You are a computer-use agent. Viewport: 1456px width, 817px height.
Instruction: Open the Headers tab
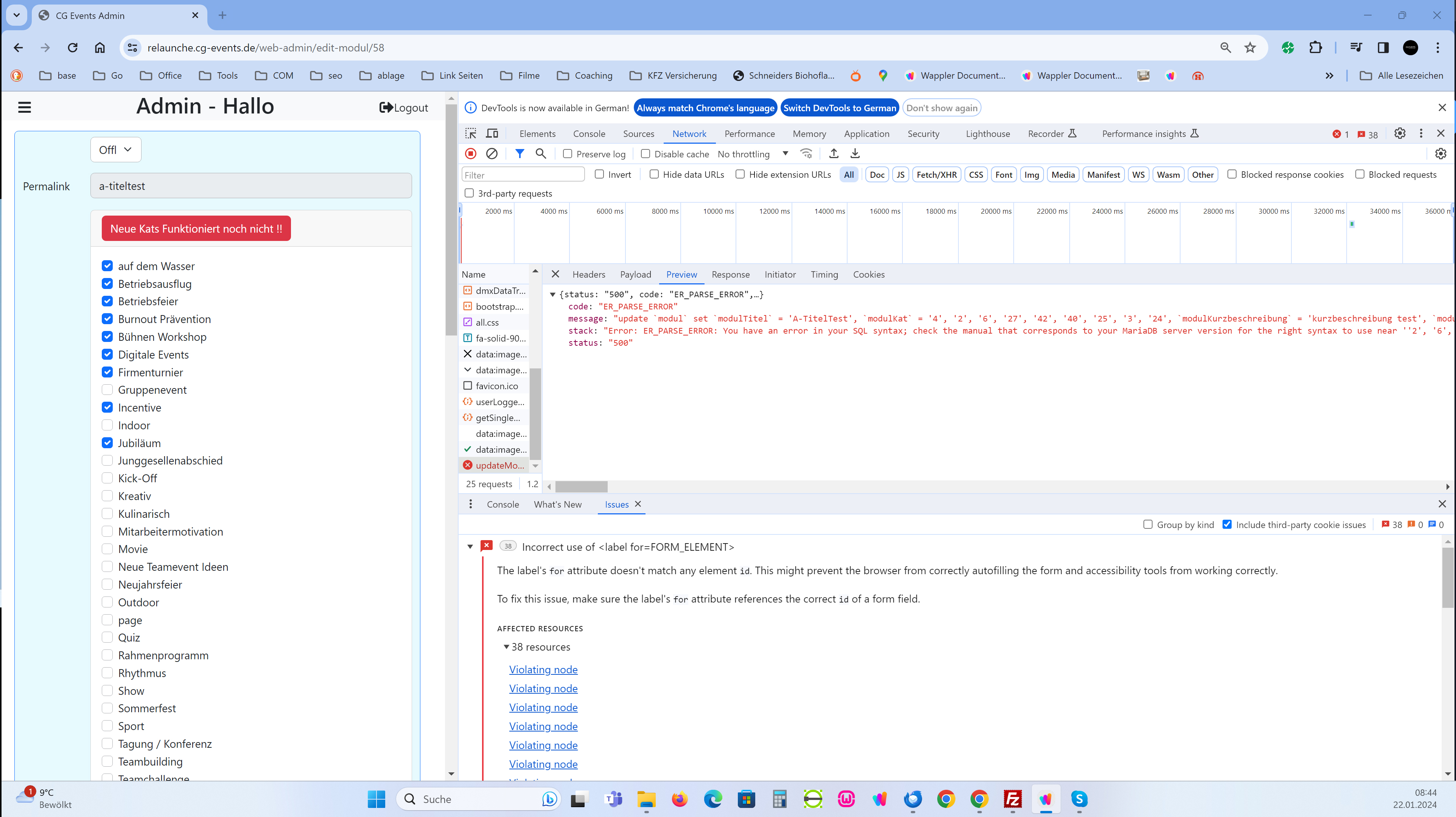pos(588,275)
